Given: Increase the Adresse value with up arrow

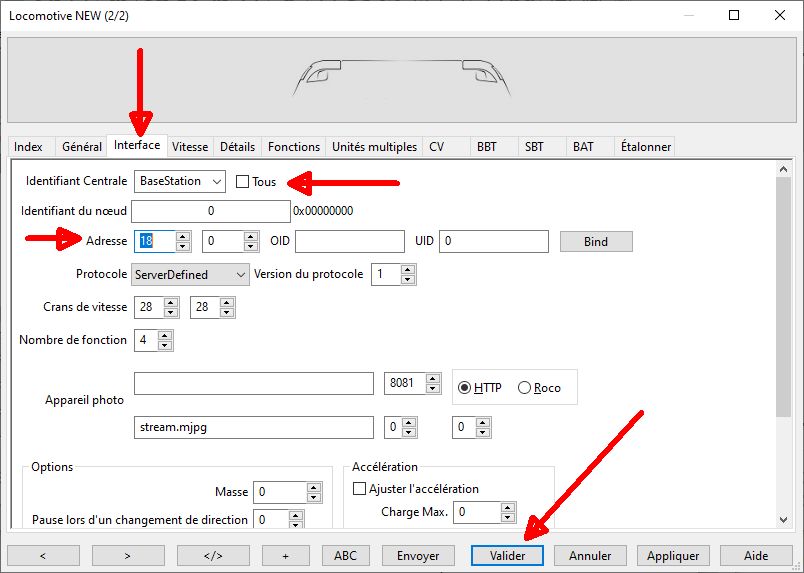Looking at the screenshot, I should tap(183, 236).
